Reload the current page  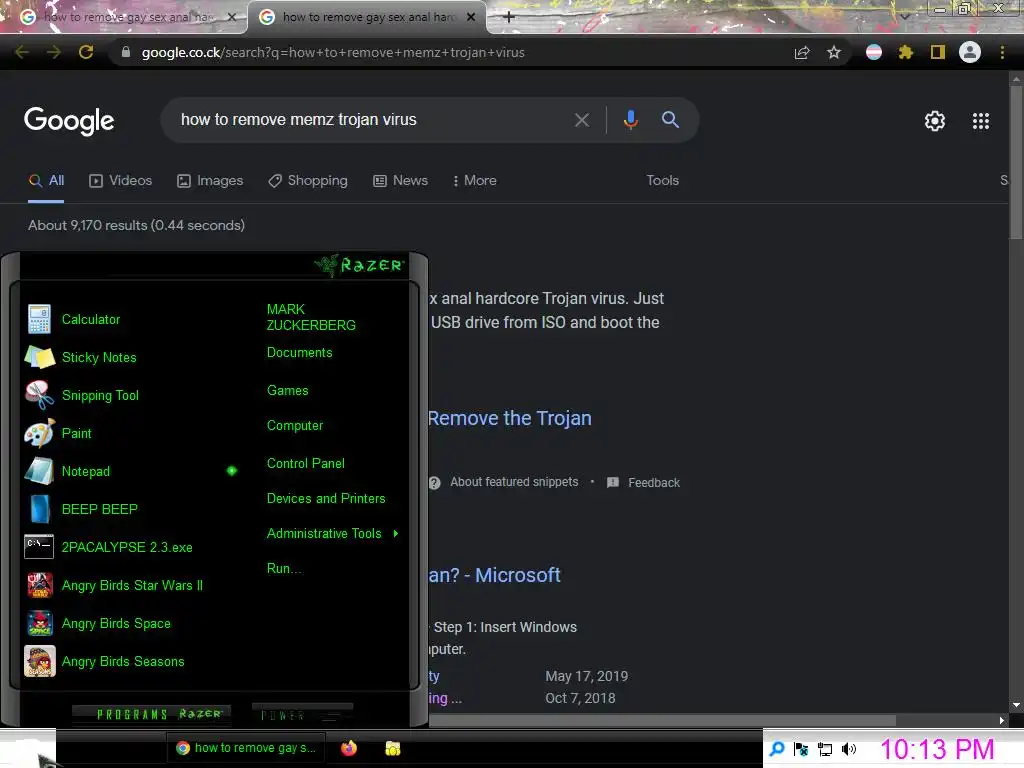[86, 52]
